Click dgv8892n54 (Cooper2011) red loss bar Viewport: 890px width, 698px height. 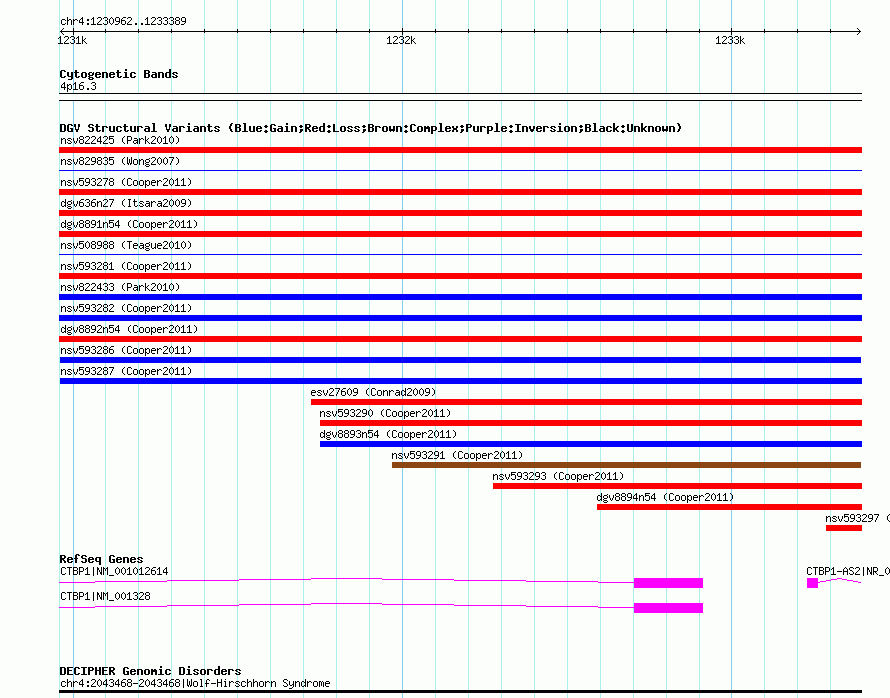click(x=460, y=339)
